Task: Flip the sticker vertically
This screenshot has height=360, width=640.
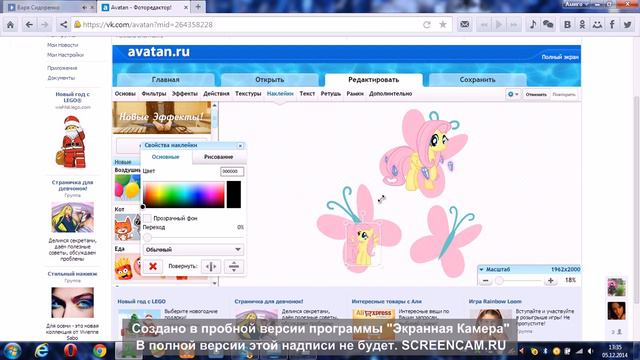Action: pos(233,267)
